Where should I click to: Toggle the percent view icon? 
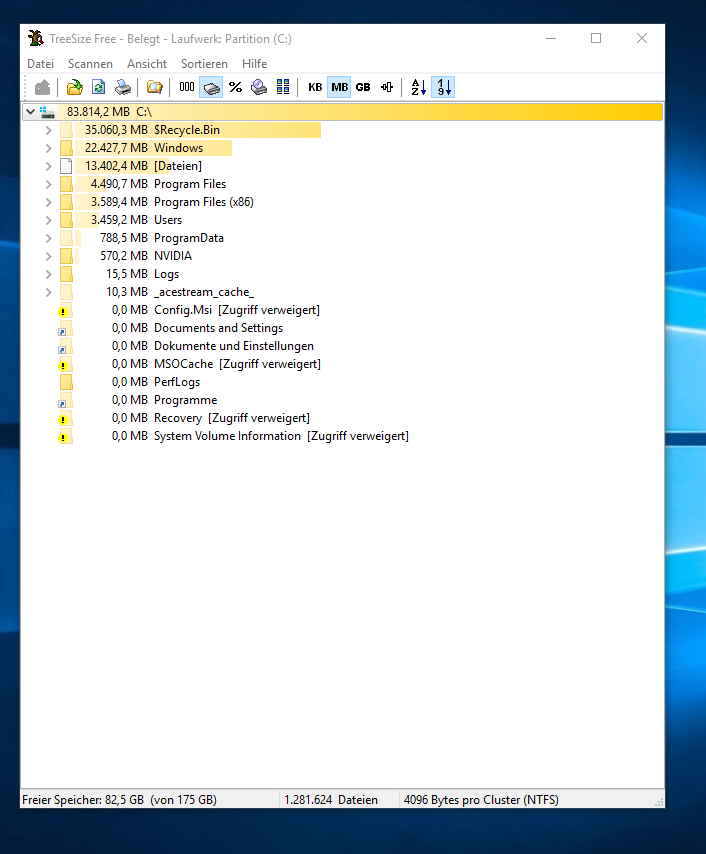(235, 87)
